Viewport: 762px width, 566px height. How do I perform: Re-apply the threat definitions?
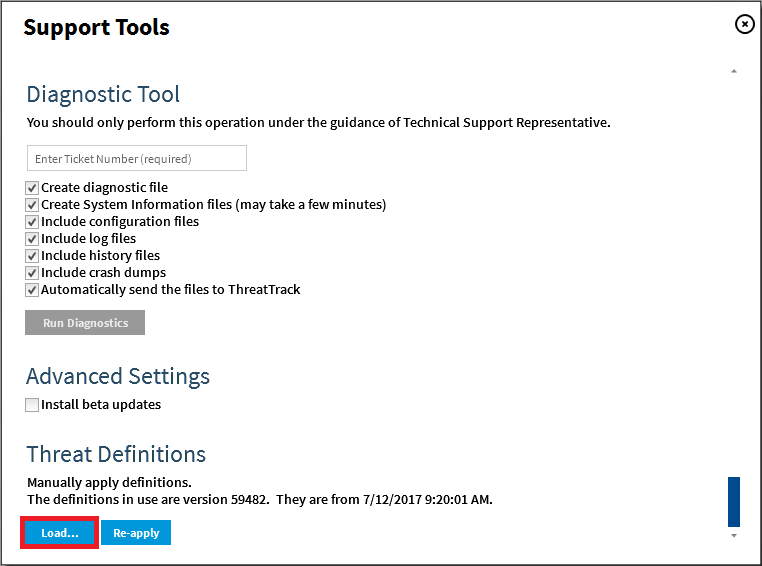click(136, 533)
